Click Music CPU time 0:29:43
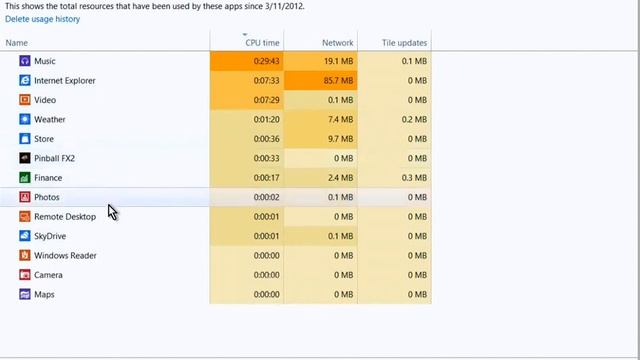Screen dimensions: 640x360 click(267, 61)
